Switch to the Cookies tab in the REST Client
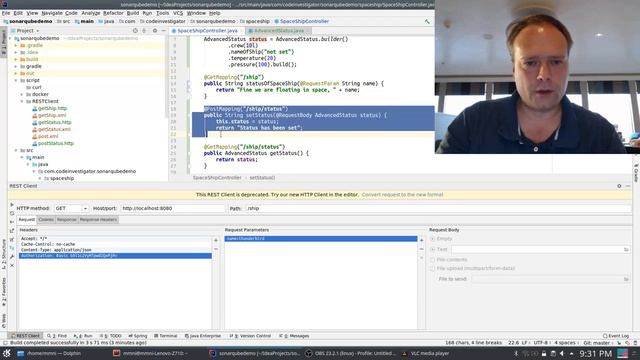 [46, 220]
